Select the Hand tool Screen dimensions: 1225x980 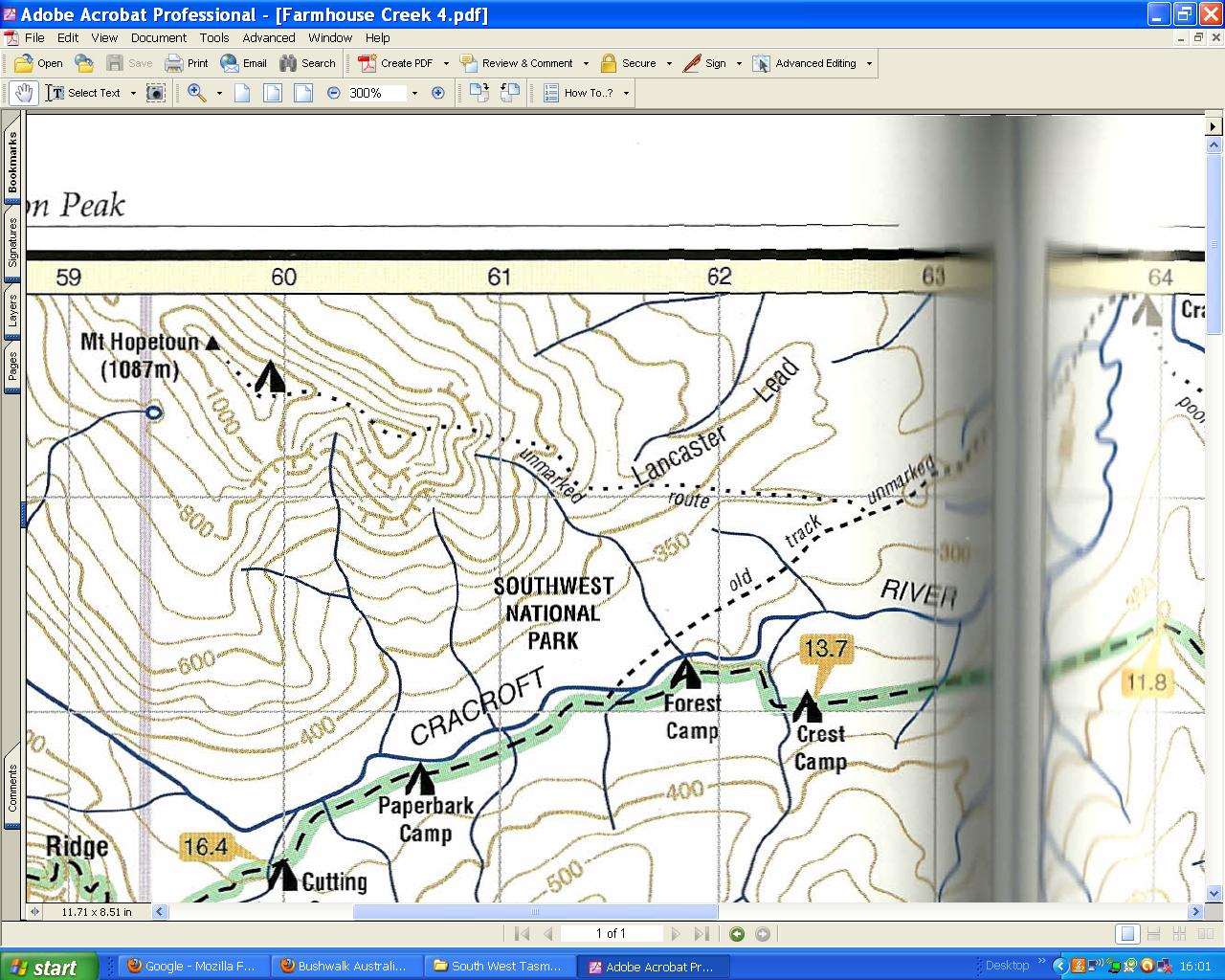click(x=25, y=93)
